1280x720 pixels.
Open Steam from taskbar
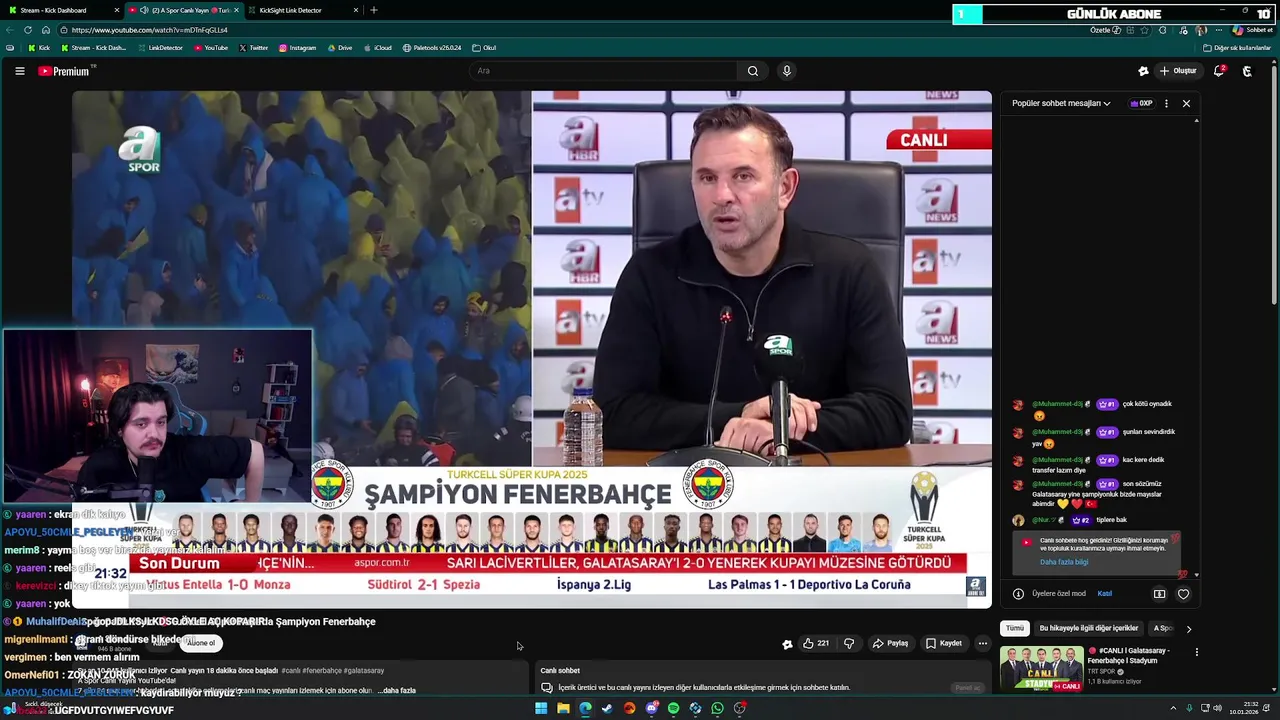click(607, 708)
